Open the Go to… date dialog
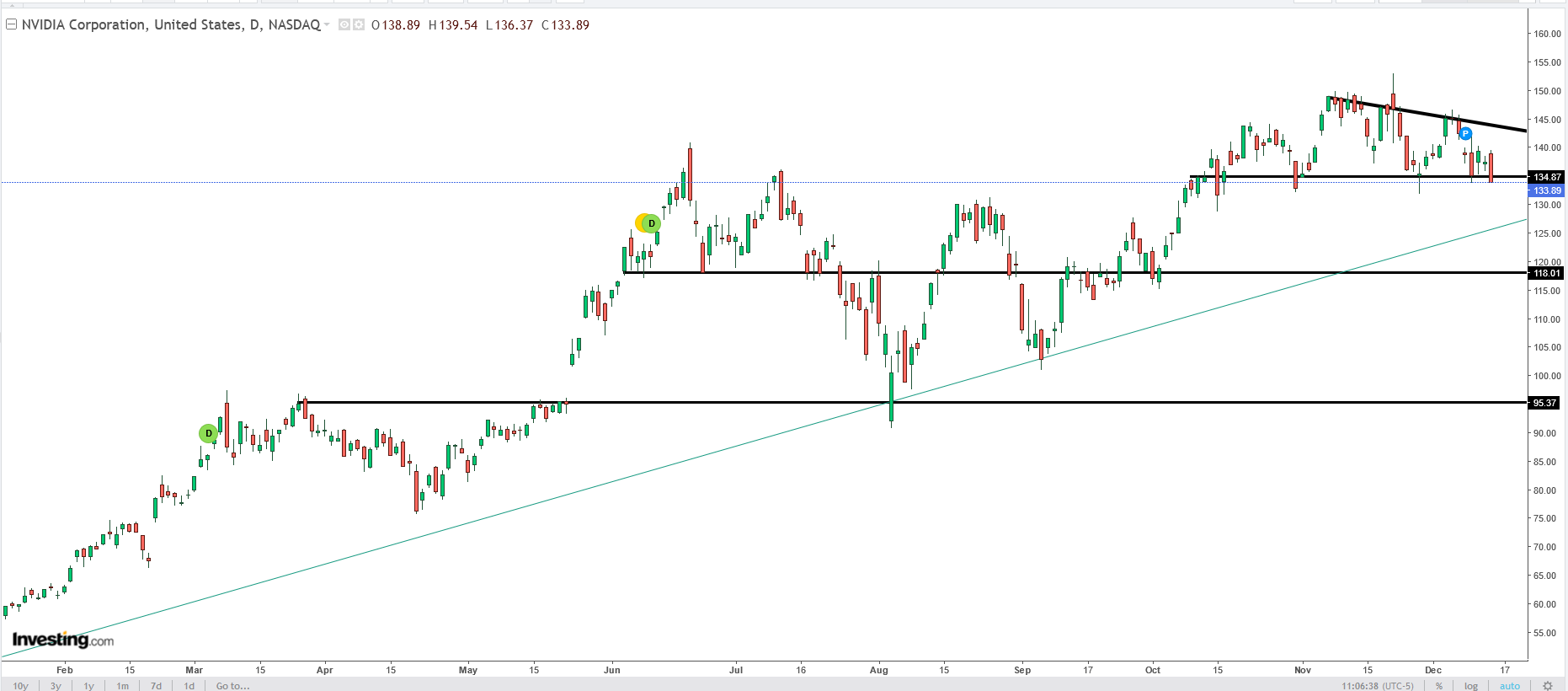The width and height of the screenshot is (1568, 691). [232, 686]
